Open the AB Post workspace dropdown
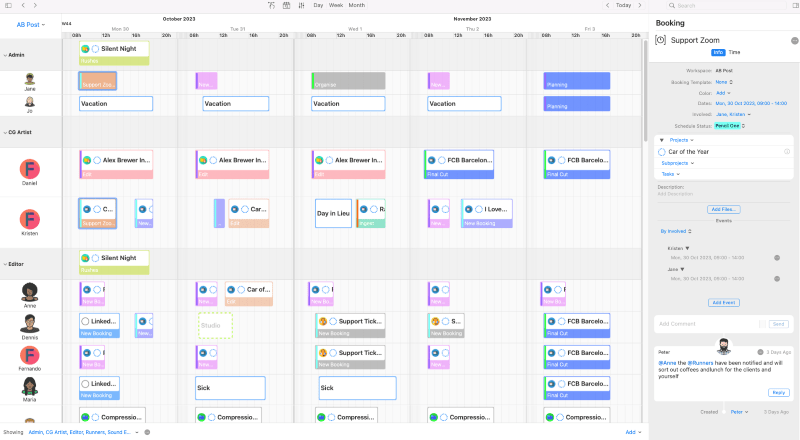Viewport: 800px width, 440px height. point(30,23)
